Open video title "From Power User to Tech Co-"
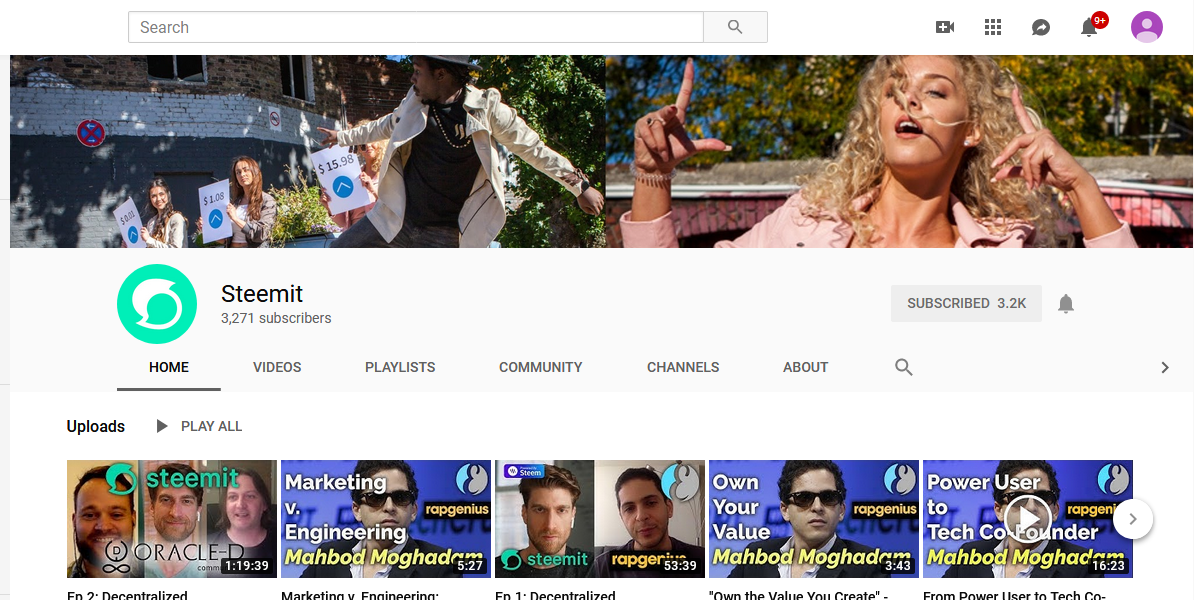The image size is (1194, 600). [1014, 595]
